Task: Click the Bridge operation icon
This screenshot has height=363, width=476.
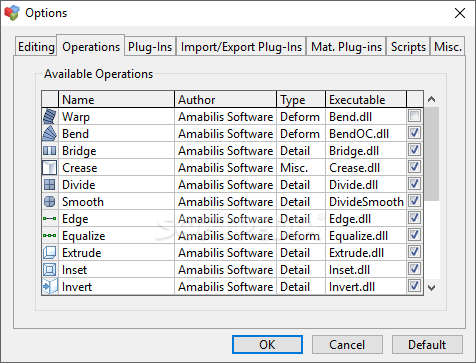Action: [x=50, y=151]
